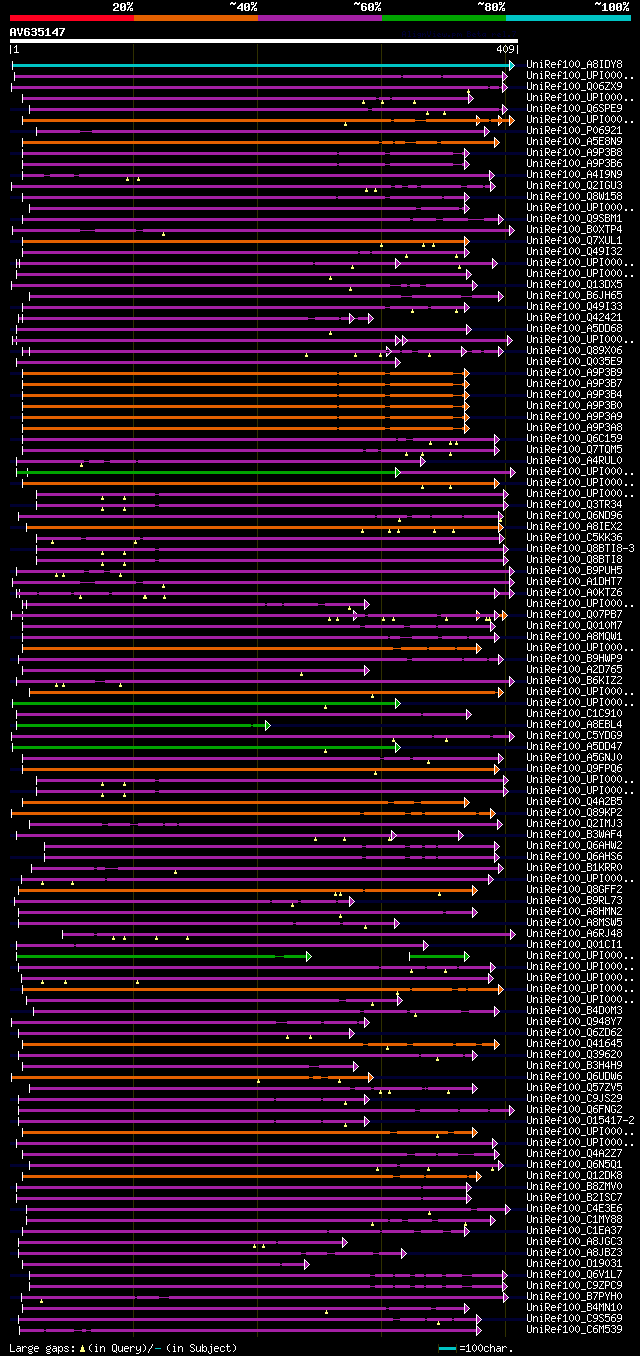640x1356 pixels.
Task: Select hit label UniRef100_Q8W158
Action: [x=576, y=197]
